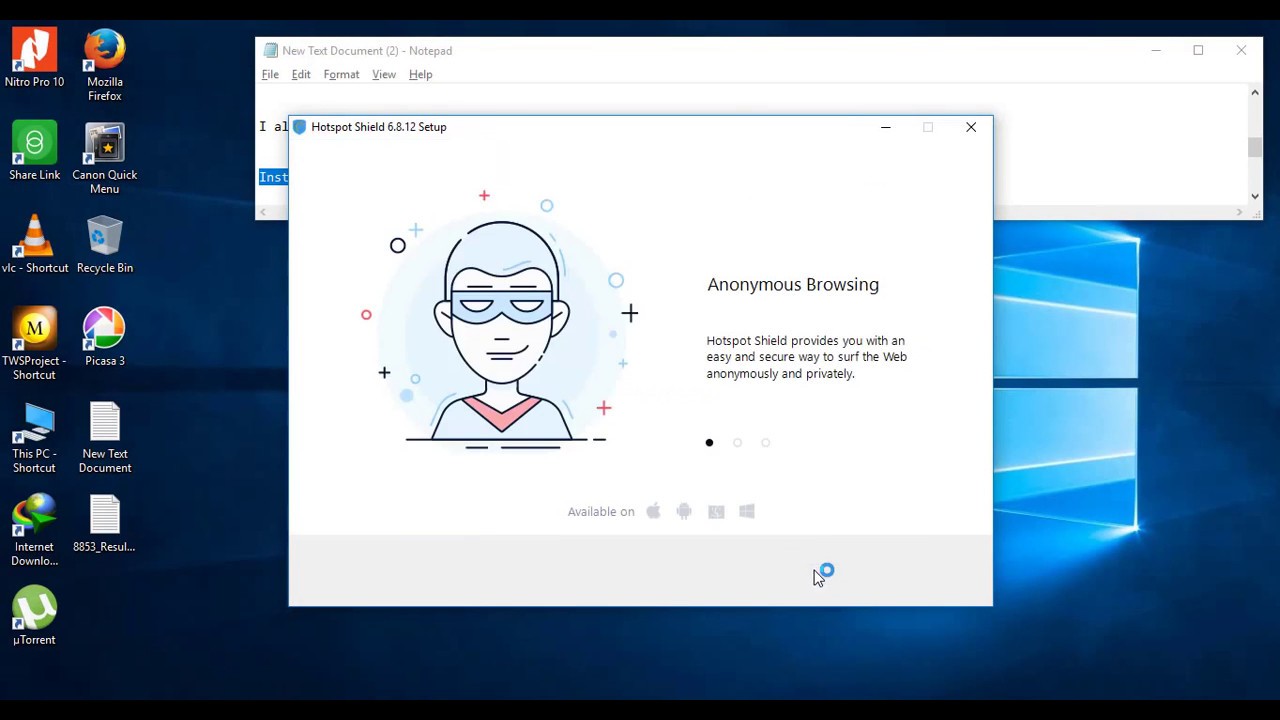Click the Notepad title bar document icon

(x=270, y=51)
